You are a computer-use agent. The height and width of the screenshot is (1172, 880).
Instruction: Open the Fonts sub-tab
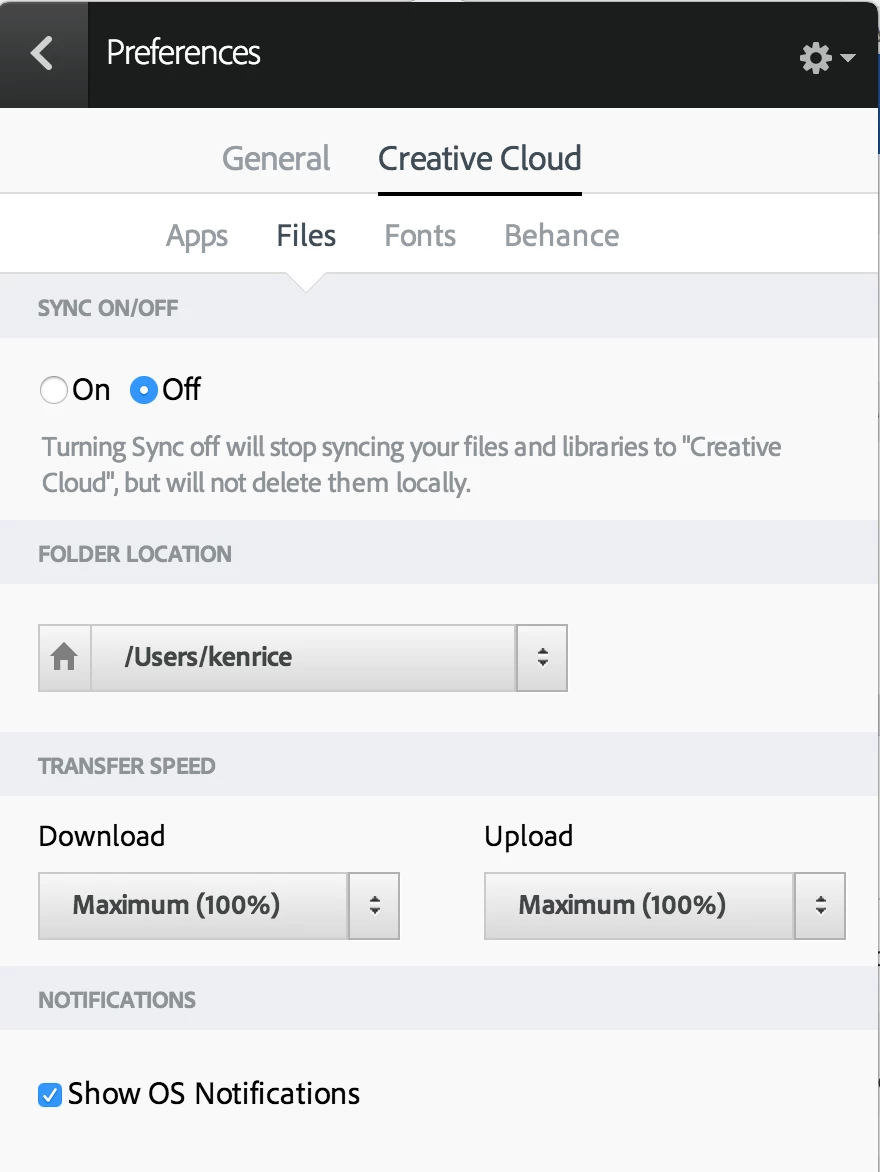(419, 235)
